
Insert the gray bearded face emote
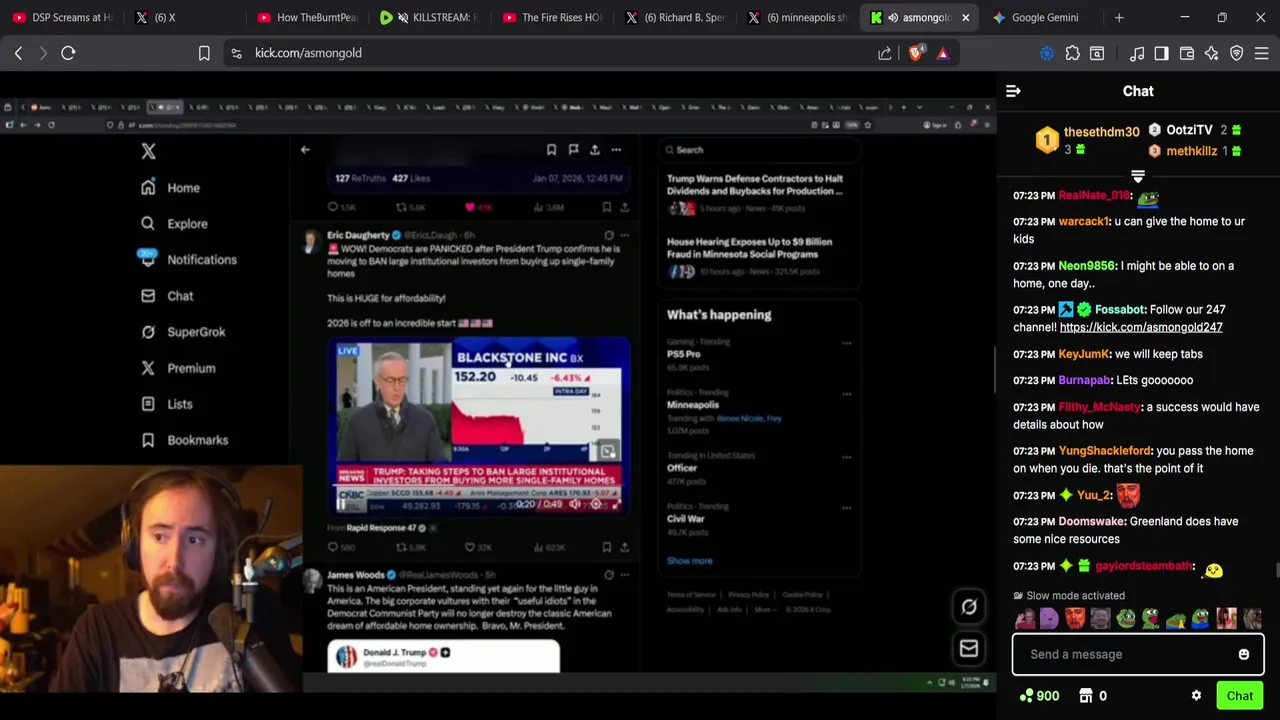tap(1100, 619)
